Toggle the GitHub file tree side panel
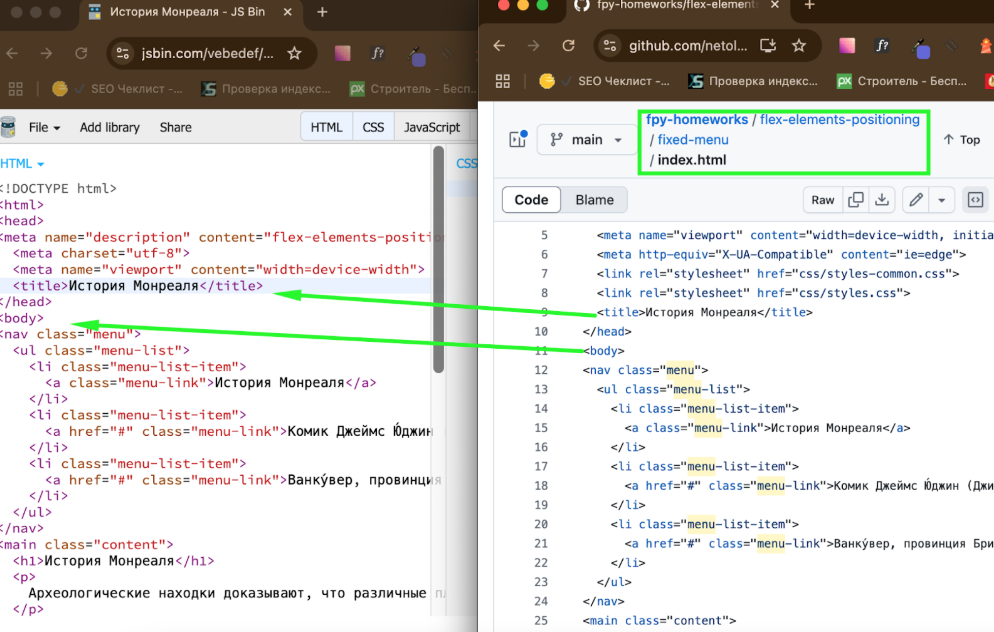This screenshot has height=632, width=994. [x=518, y=139]
